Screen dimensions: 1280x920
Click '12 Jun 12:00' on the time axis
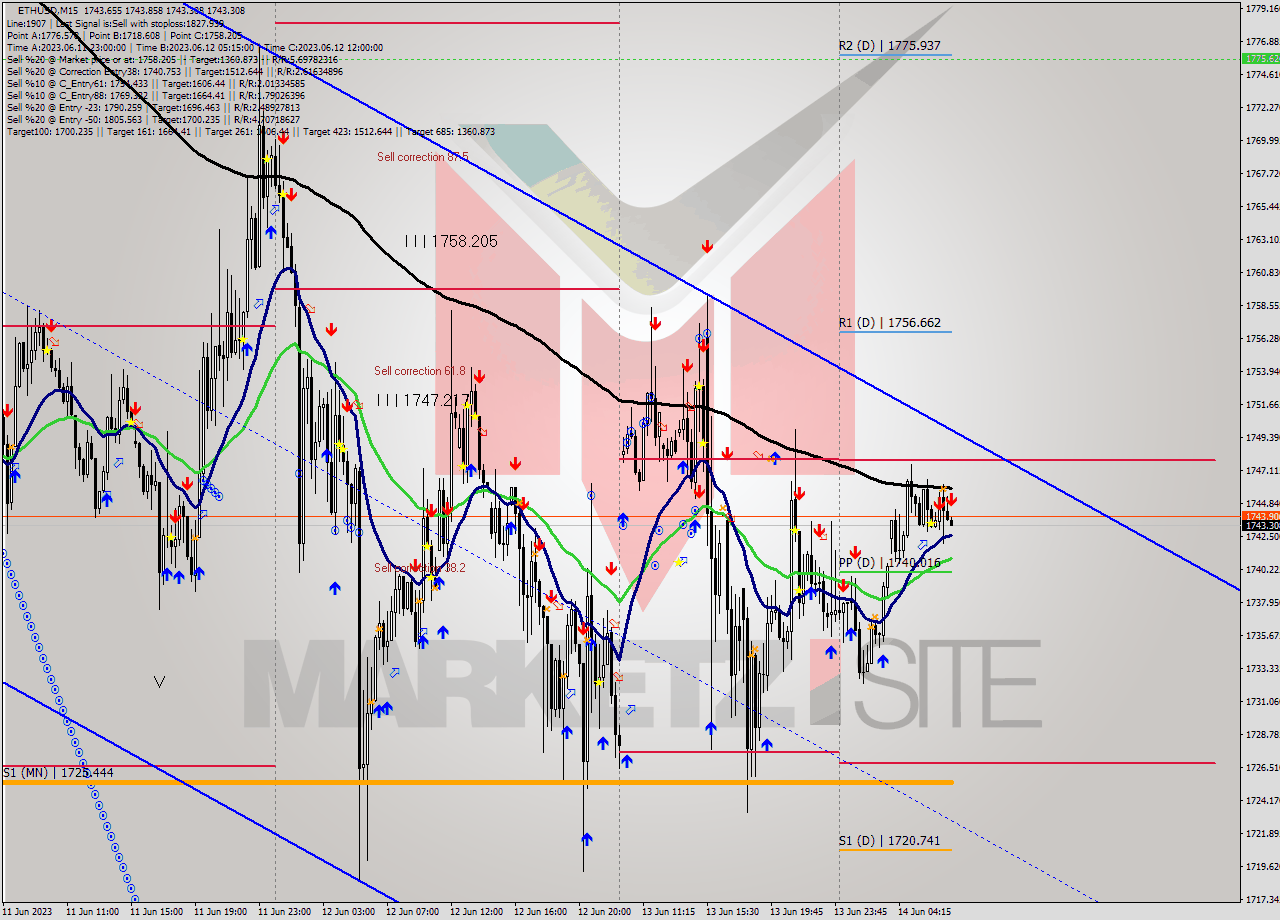coord(476,912)
